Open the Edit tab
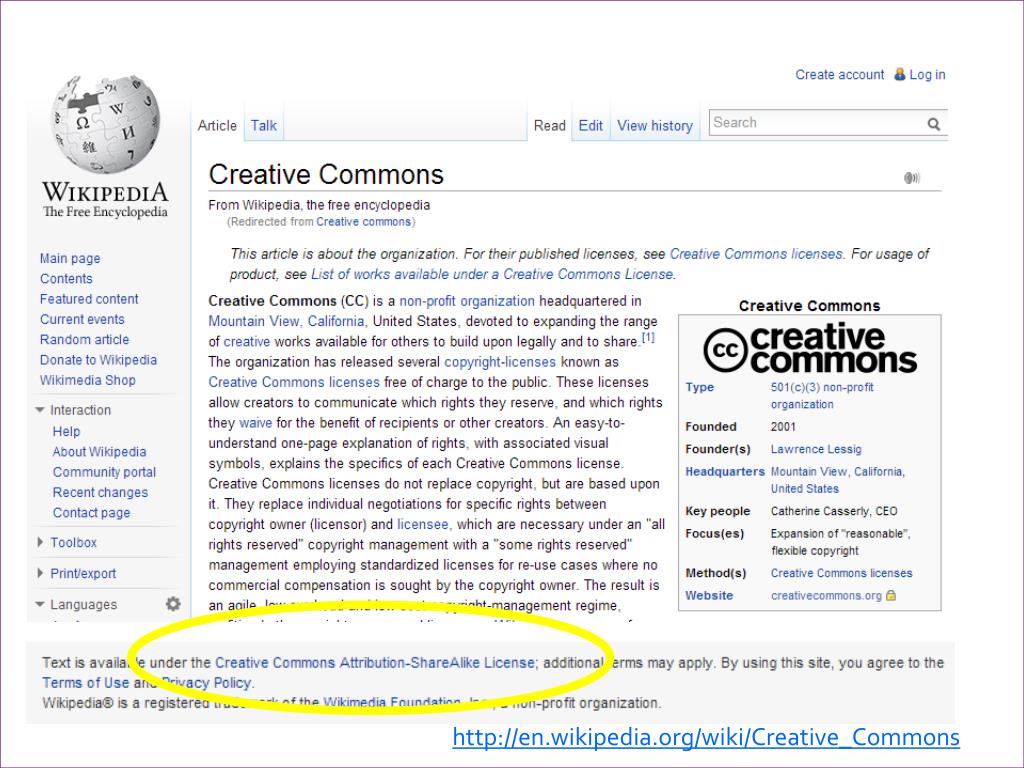Screen dimensions: 1024x768 [590, 125]
